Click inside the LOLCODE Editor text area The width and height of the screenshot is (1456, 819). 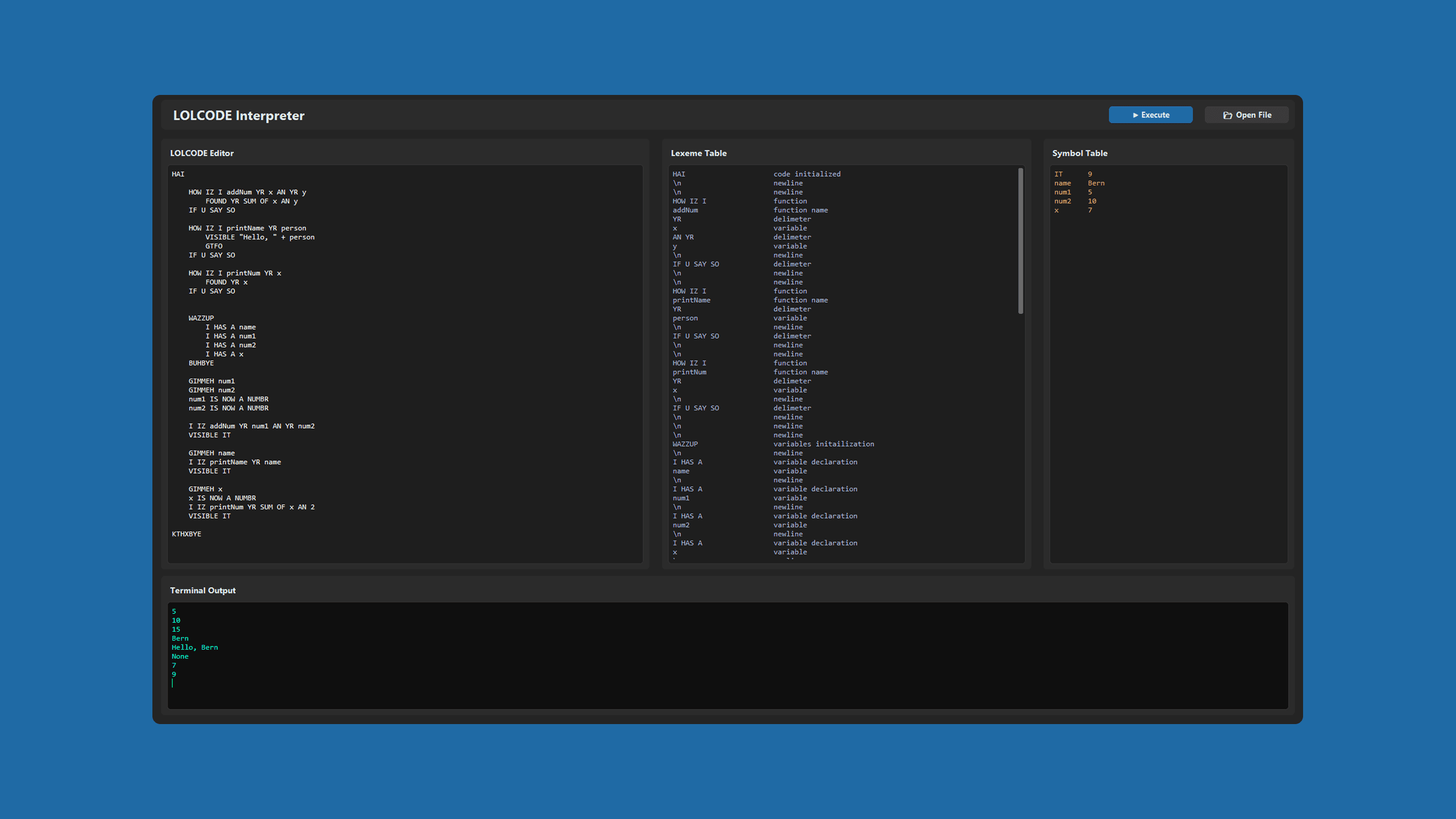[x=404, y=363]
